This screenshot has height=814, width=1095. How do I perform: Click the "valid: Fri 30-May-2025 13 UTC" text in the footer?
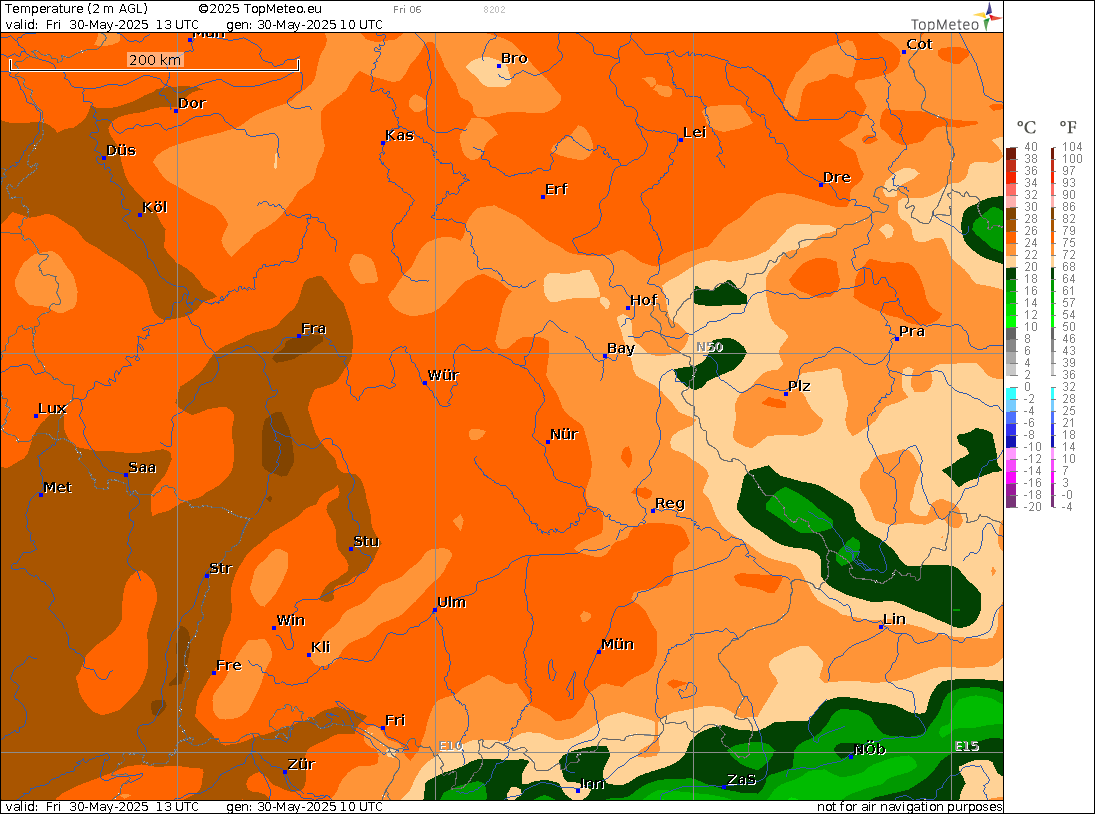coord(102,806)
